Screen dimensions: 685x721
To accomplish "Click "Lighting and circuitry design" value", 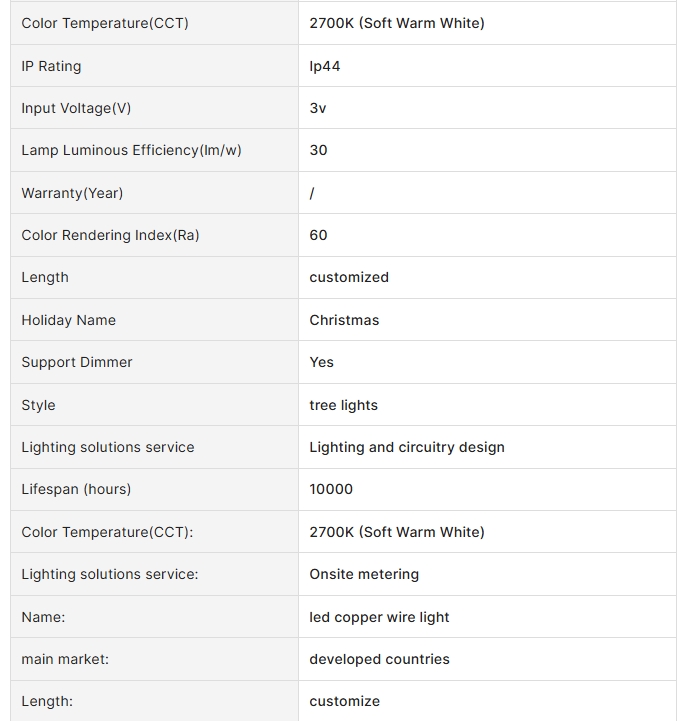I will tap(407, 447).
